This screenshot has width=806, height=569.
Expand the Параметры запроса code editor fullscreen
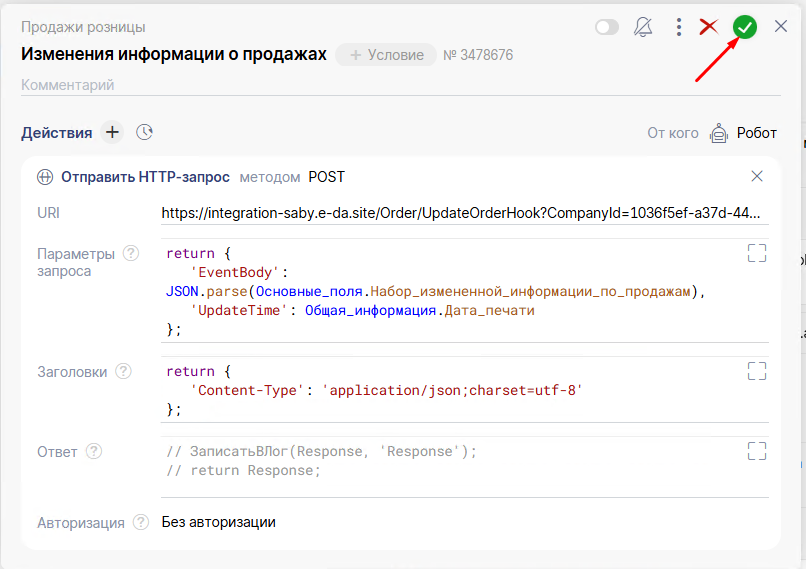pyautogui.click(x=757, y=253)
